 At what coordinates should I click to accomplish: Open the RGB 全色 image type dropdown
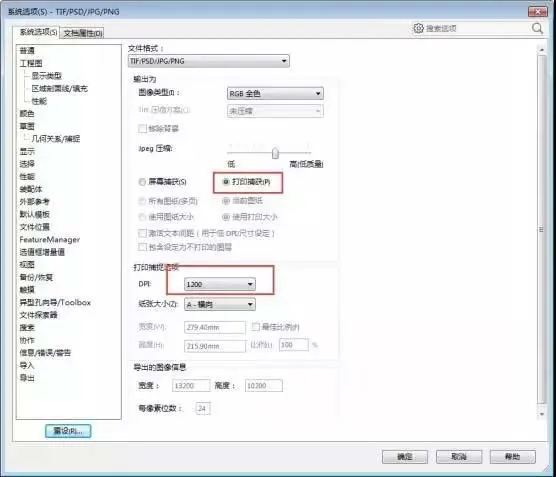point(275,94)
